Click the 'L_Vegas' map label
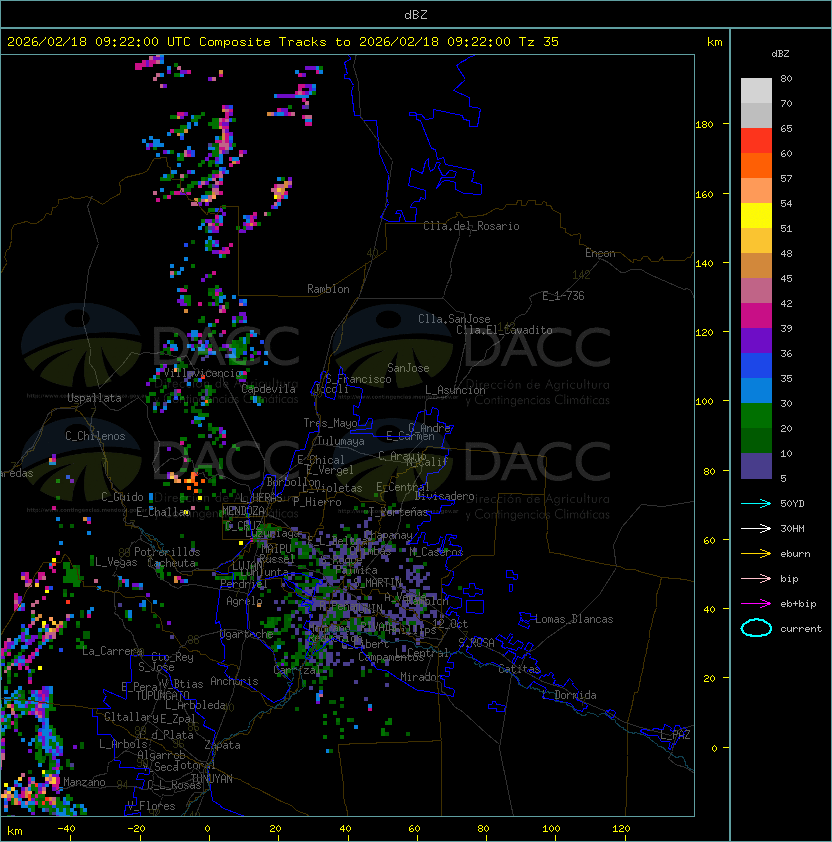The image size is (832, 842). point(116,562)
